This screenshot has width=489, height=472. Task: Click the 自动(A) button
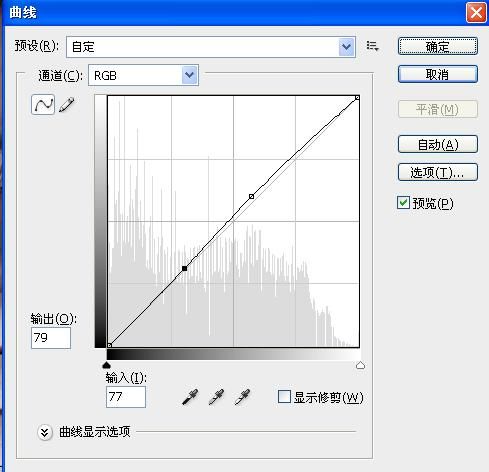[438, 144]
